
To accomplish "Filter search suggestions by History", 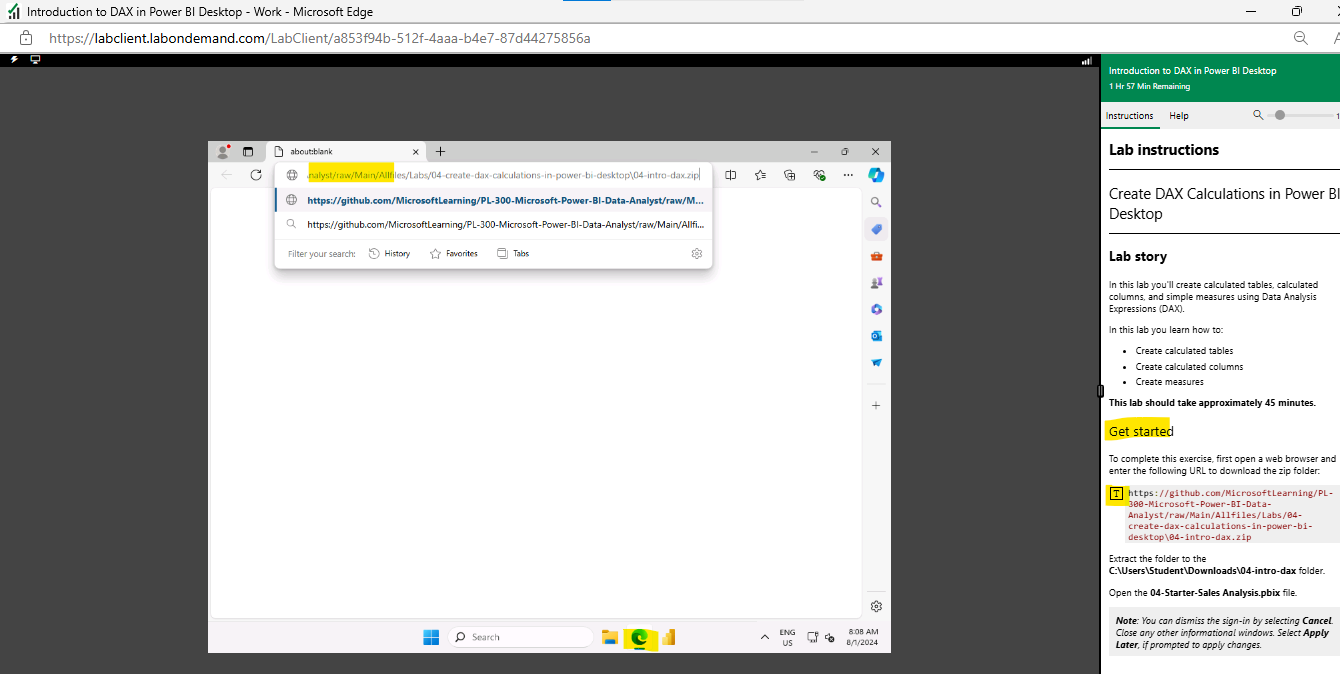I will click(389, 253).
